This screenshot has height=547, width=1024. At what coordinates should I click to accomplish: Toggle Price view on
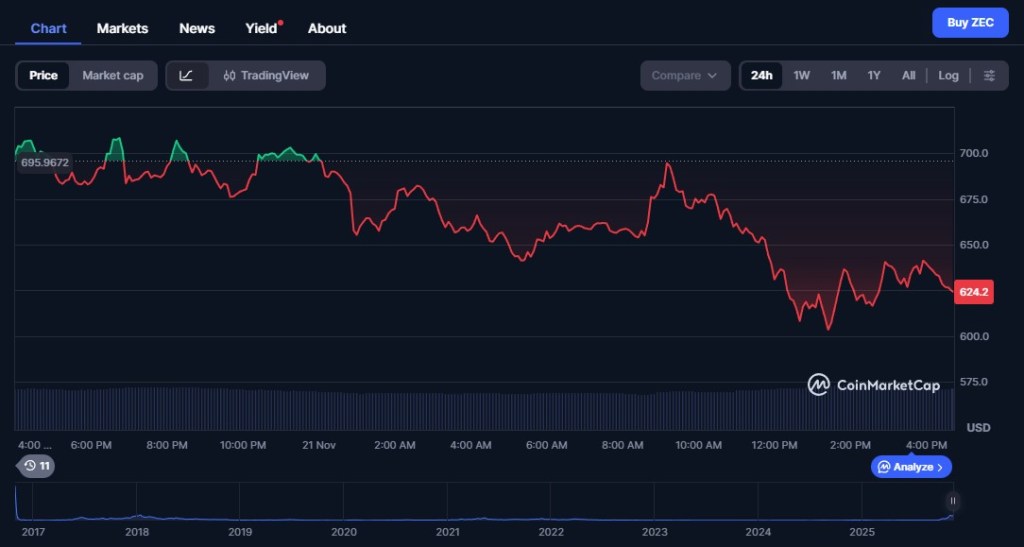[x=43, y=75]
